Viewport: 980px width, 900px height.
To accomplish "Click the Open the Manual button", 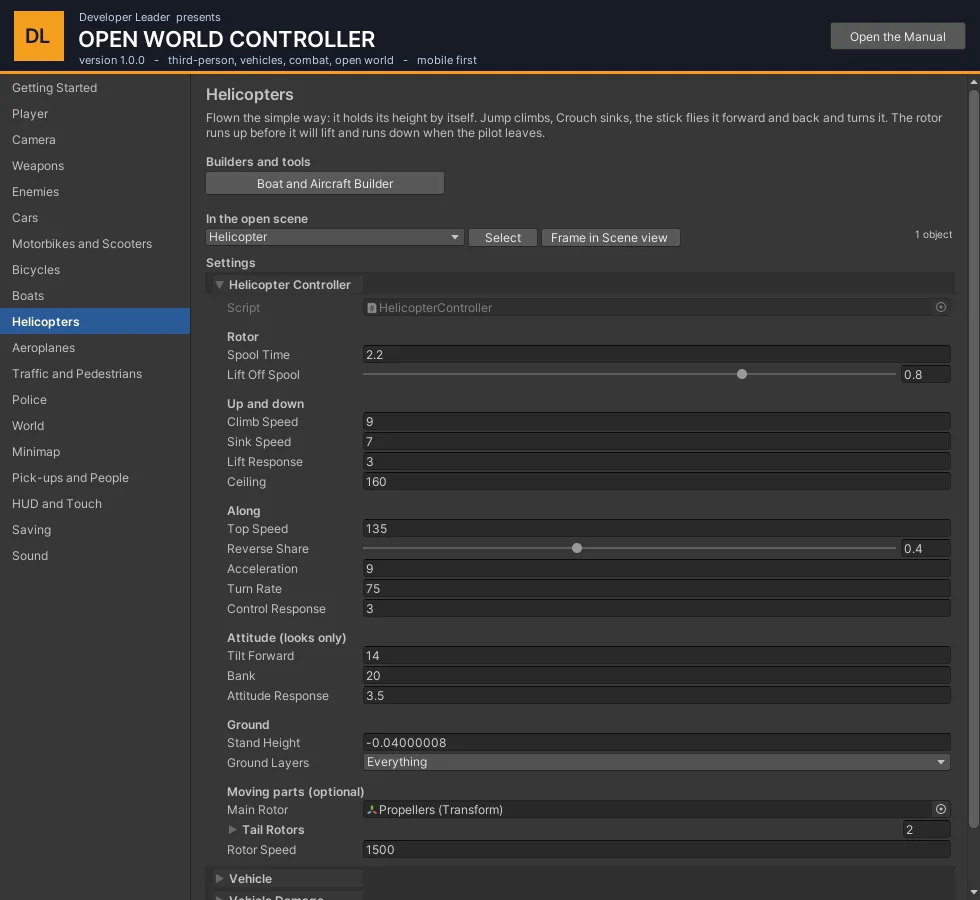I will (x=898, y=36).
